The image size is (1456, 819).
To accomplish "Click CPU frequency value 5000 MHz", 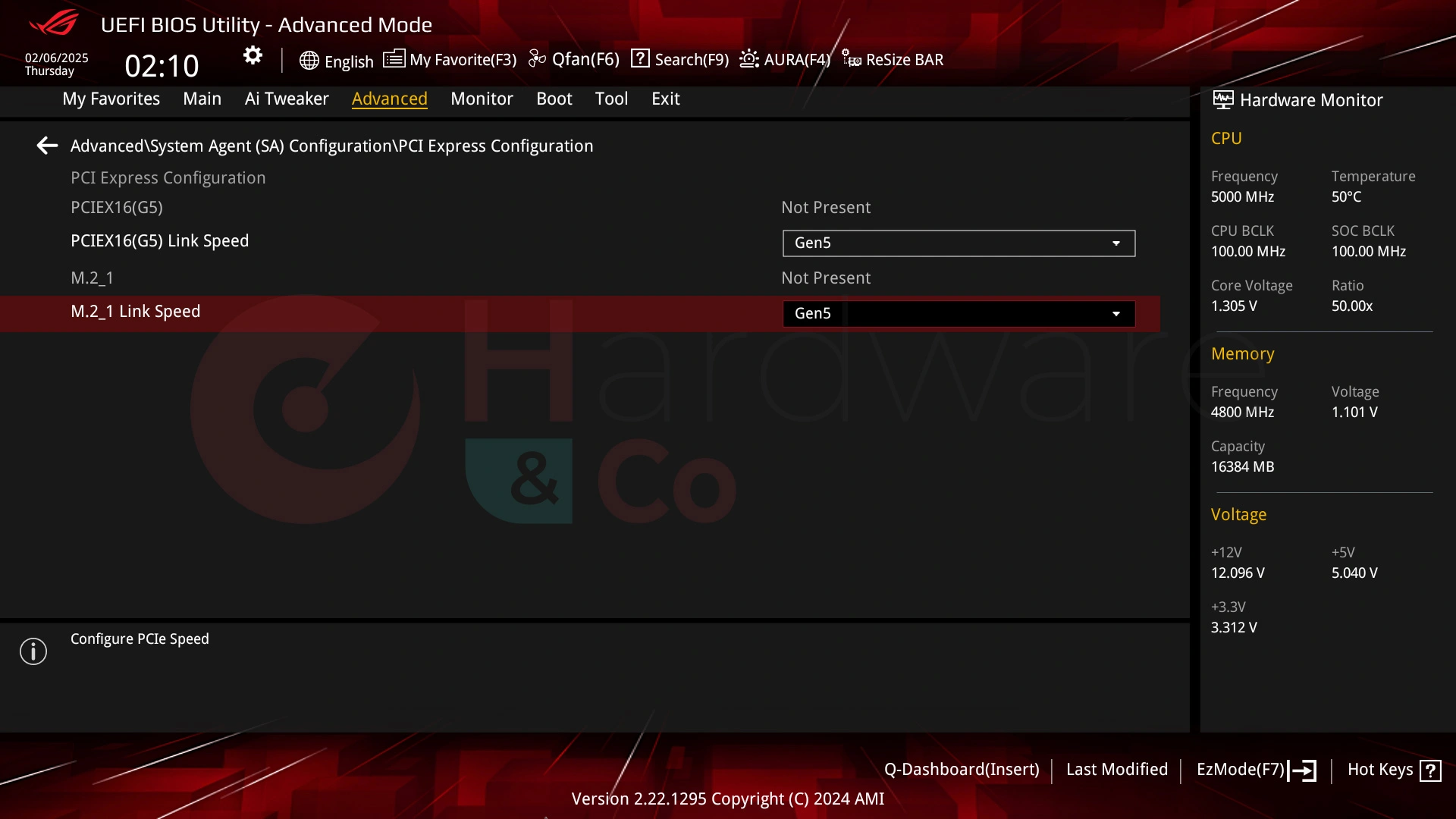I will point(1242,197).
